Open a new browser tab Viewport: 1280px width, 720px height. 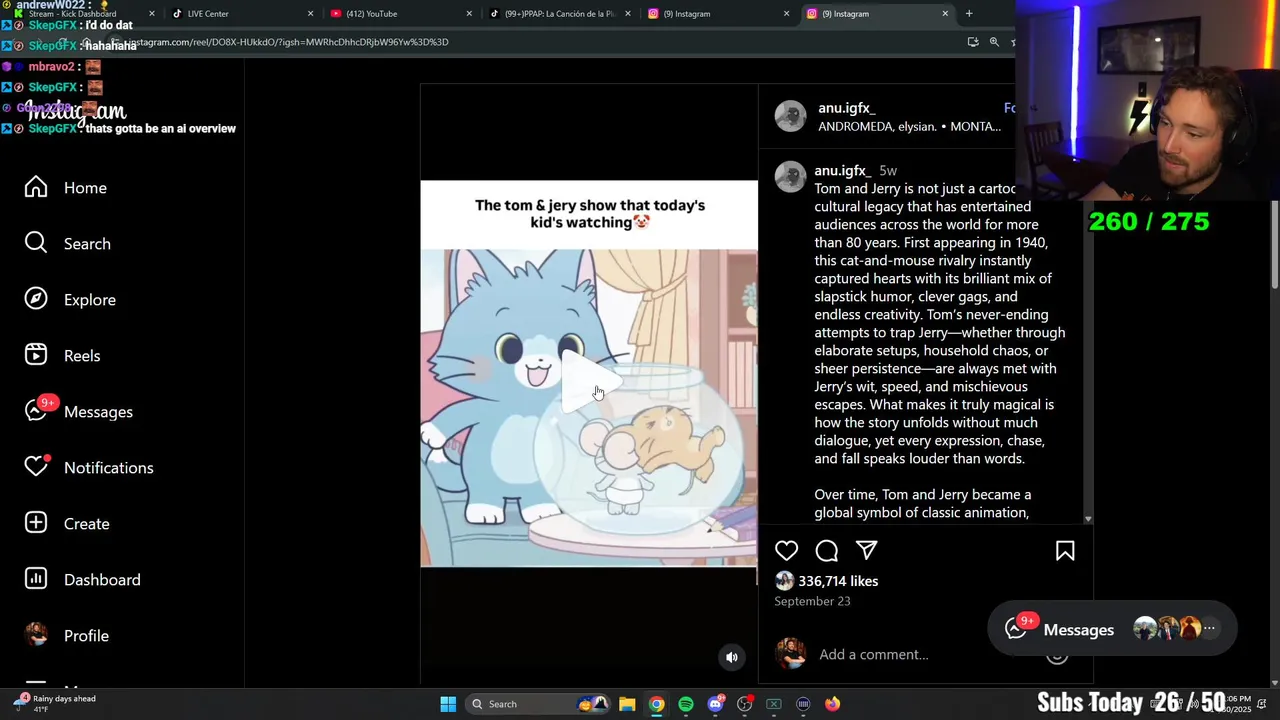click(x=969, y=14)
